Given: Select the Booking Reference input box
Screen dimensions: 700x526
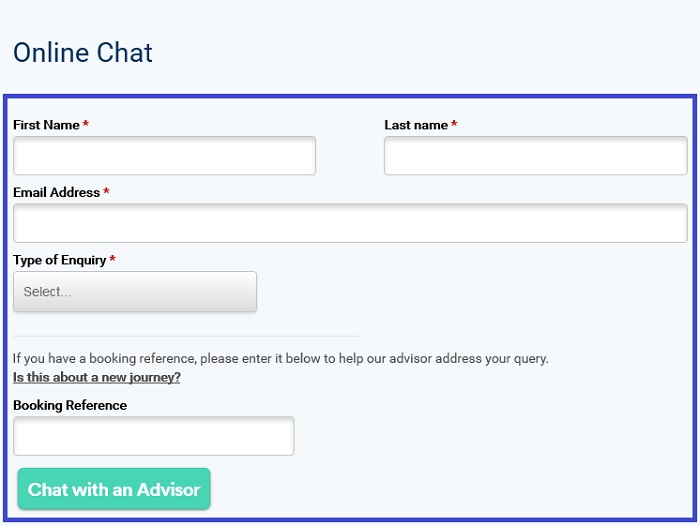Looking at the screenshot, I should [153, 436].
